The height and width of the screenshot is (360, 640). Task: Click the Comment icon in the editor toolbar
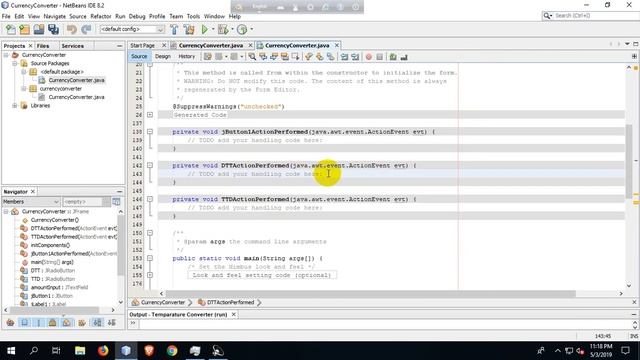pos(393,57)
